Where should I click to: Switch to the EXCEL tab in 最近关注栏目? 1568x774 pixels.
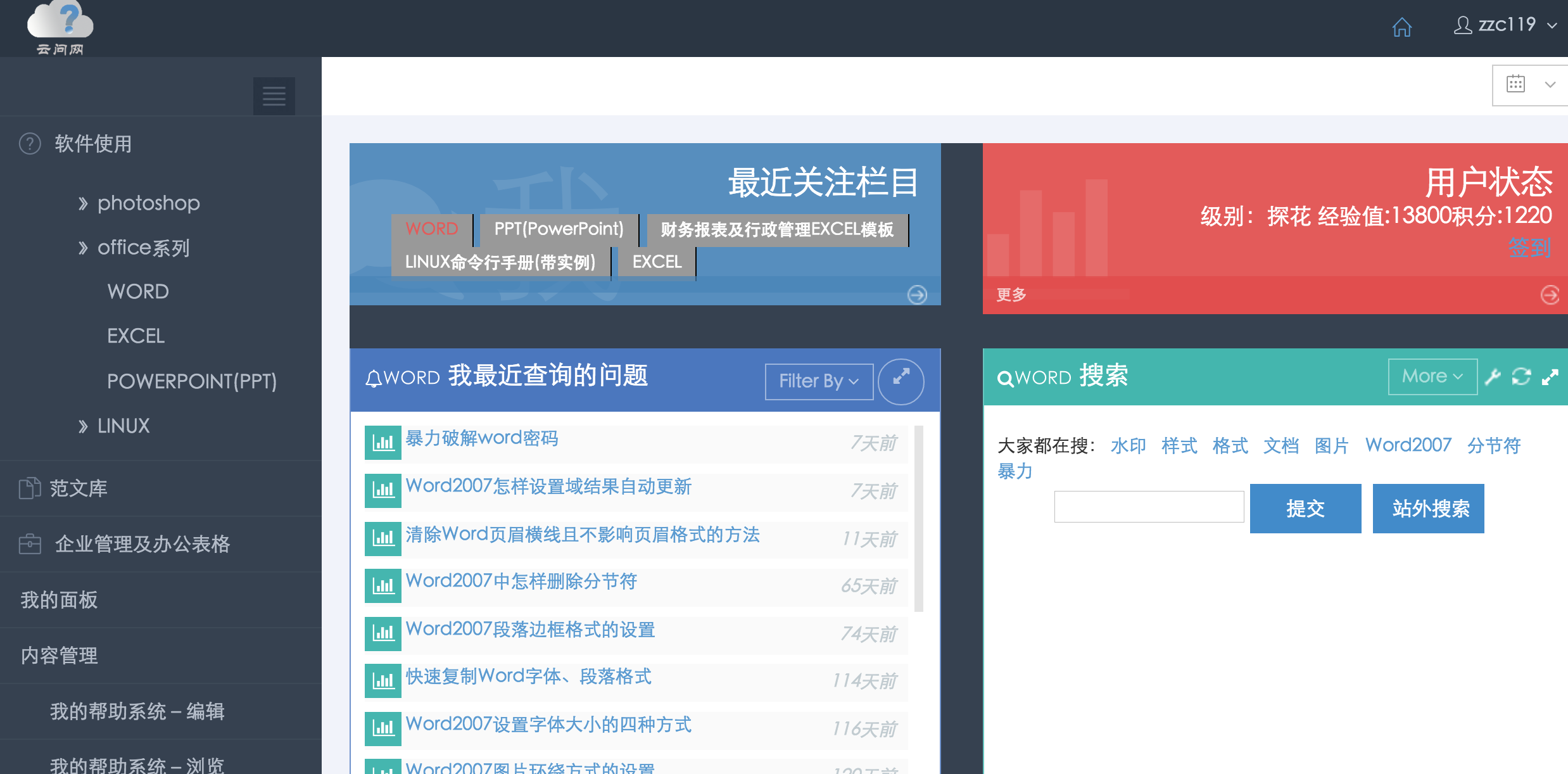click(655, 261)
